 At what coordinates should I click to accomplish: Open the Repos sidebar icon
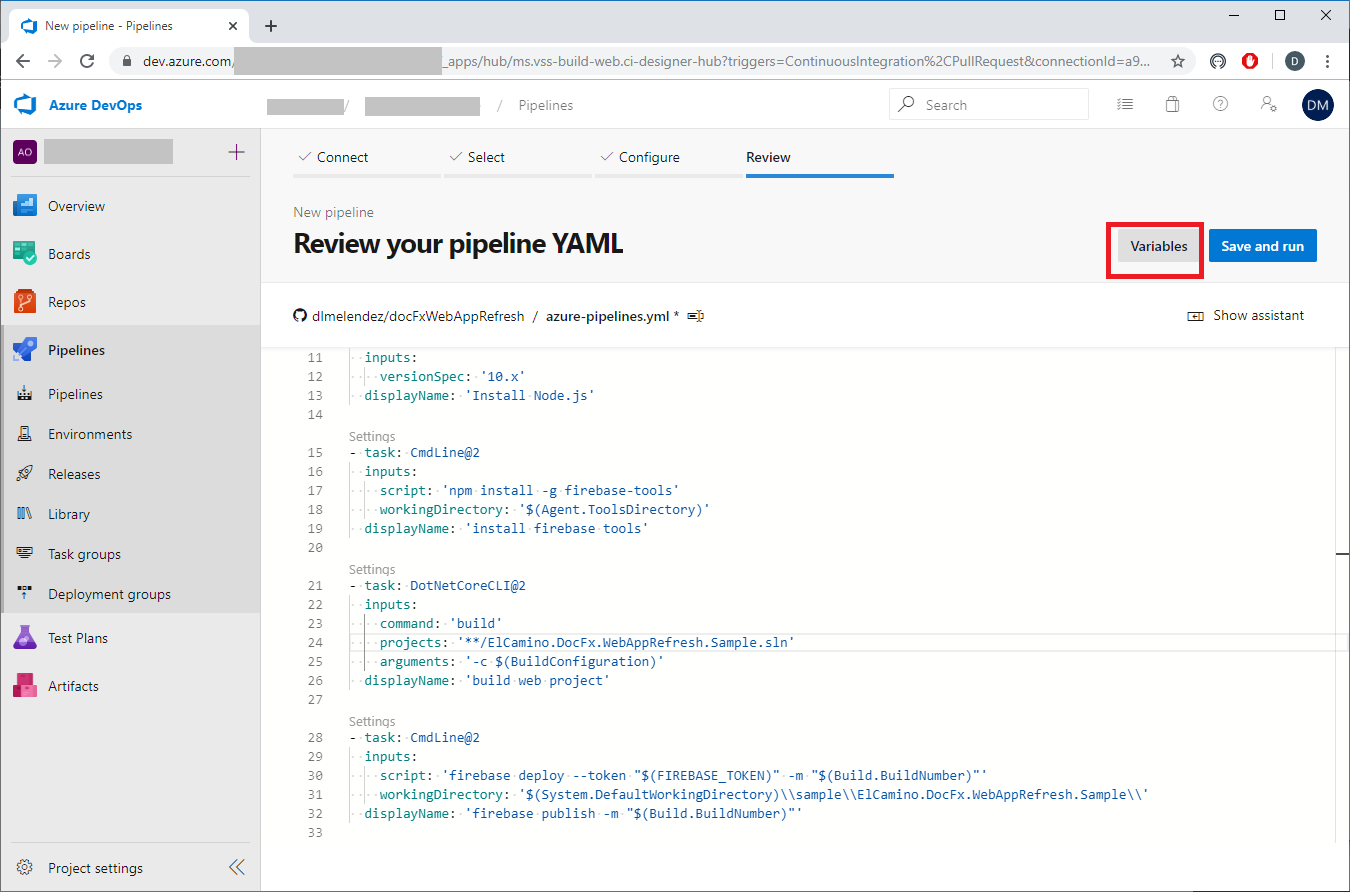click(x=25, y=302)
